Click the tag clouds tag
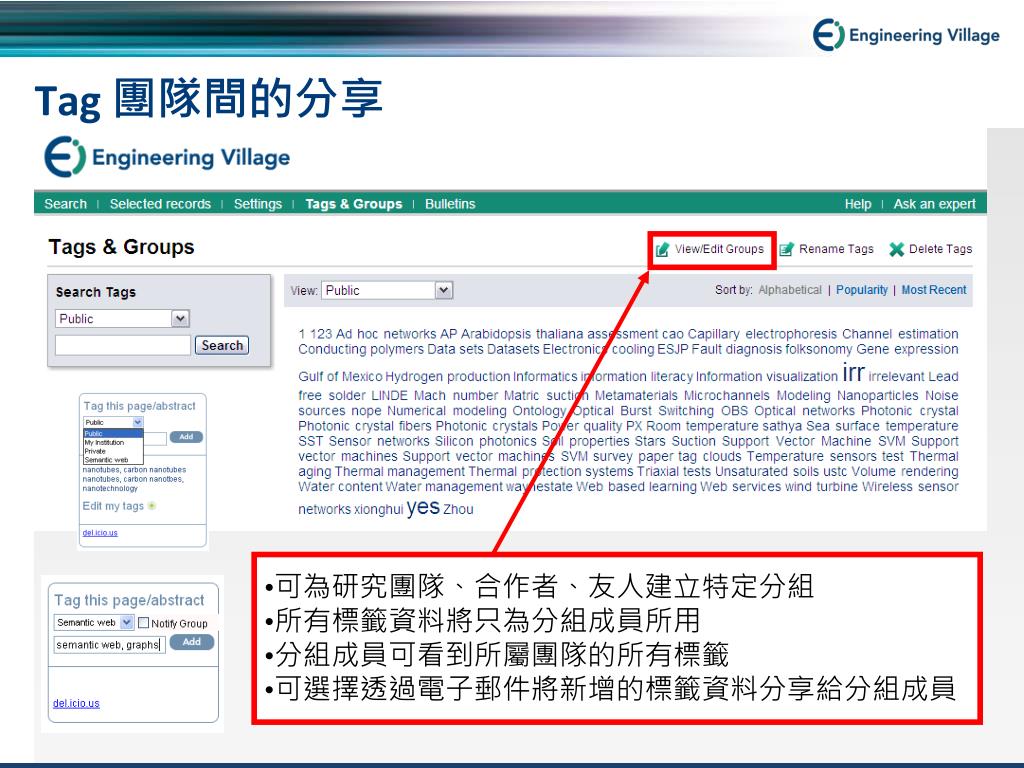Viewport: 1024px width, 768px height. click(711, 456)
